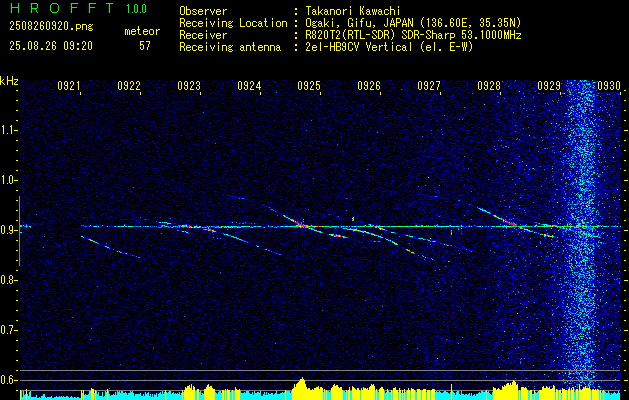Screen dimensions: 629x400
Task: Click the 1.1 kHz axis value
Action: click(8, 130)
